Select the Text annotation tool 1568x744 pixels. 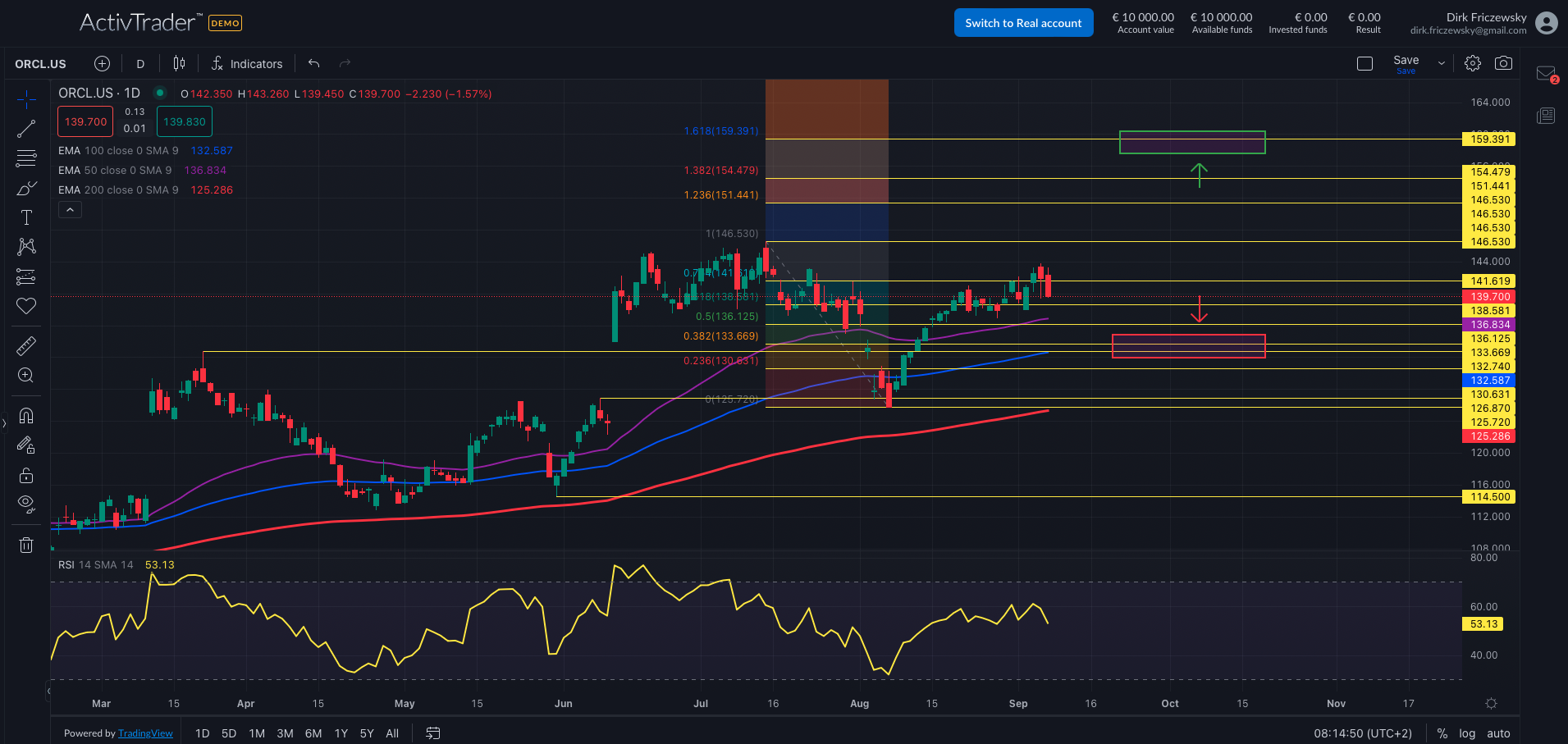click(26, 217)
